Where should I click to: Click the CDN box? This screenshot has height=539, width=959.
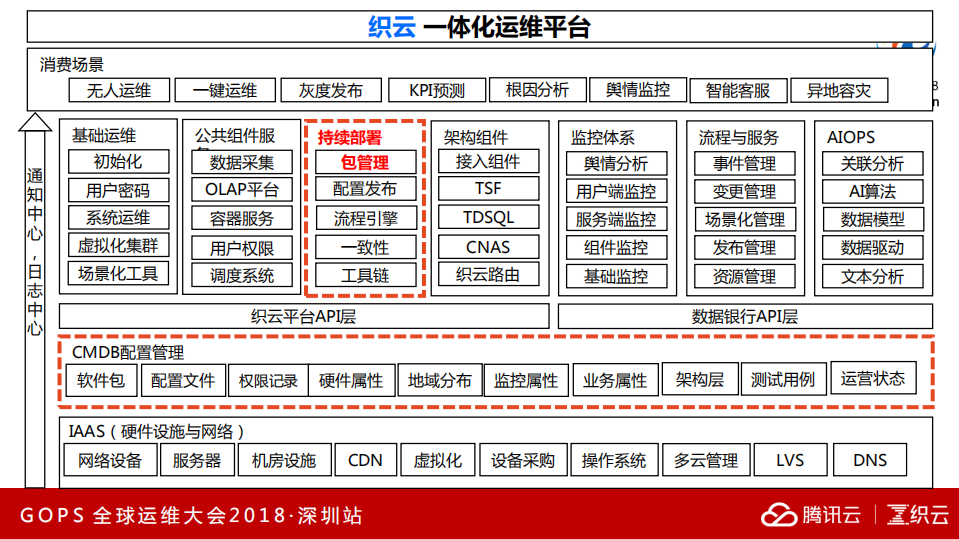click(365, 460)
